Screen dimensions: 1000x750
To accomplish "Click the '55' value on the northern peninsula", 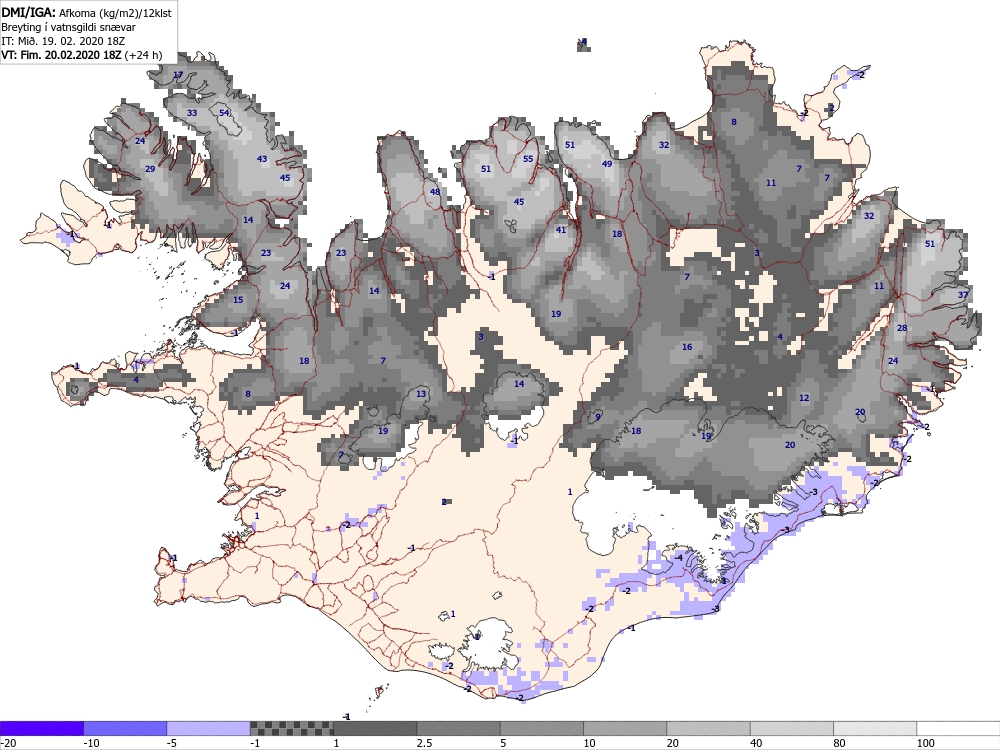I will coord(528,159).
